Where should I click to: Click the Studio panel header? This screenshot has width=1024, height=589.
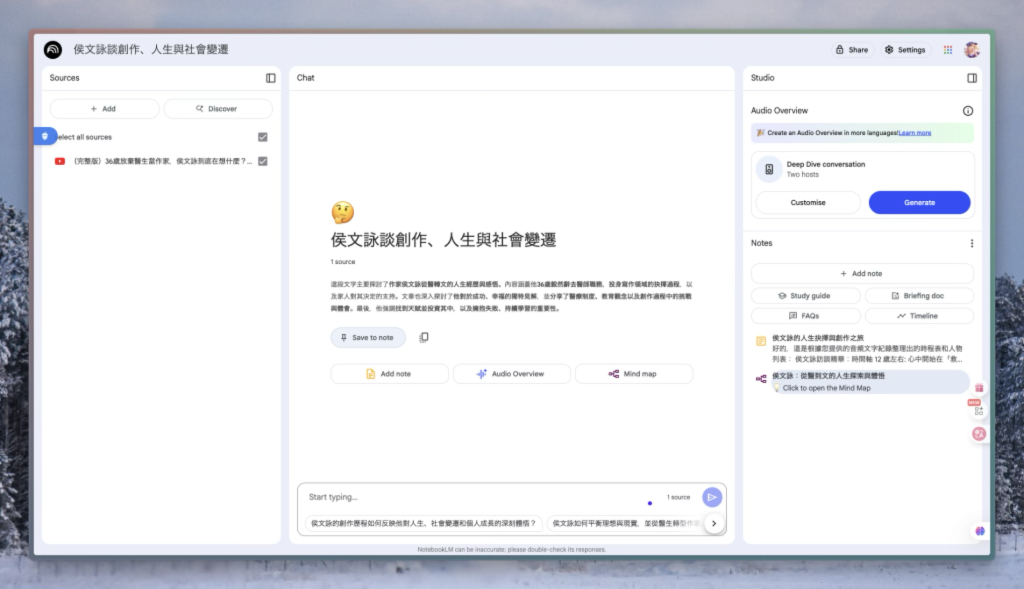coord(762,78)
